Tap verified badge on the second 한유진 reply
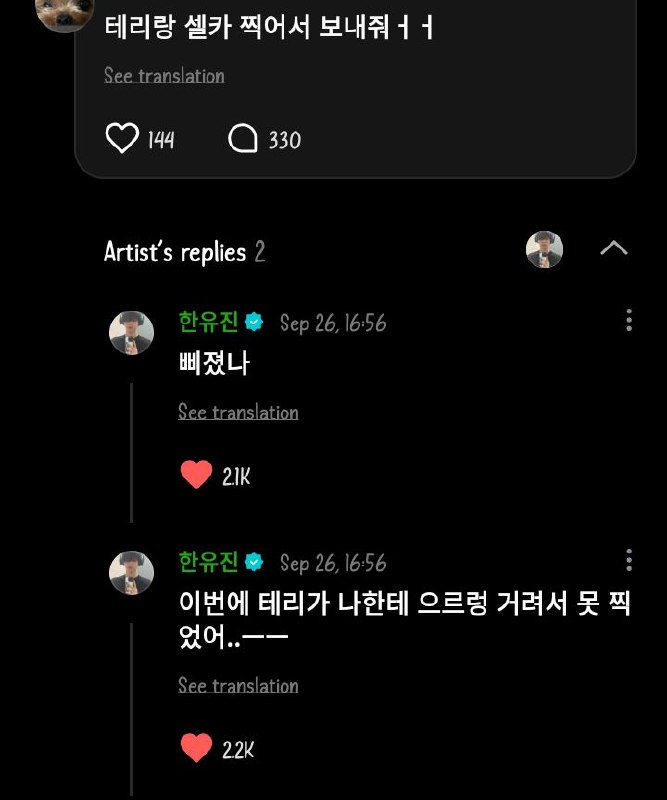Viewport: 667px width, 800px height. [x=254, y=562]
